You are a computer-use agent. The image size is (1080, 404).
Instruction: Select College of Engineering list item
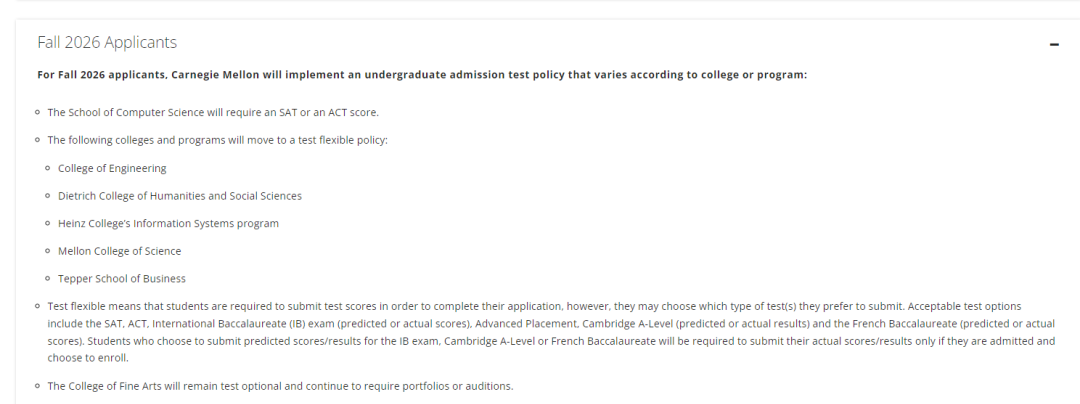[112, 168]
